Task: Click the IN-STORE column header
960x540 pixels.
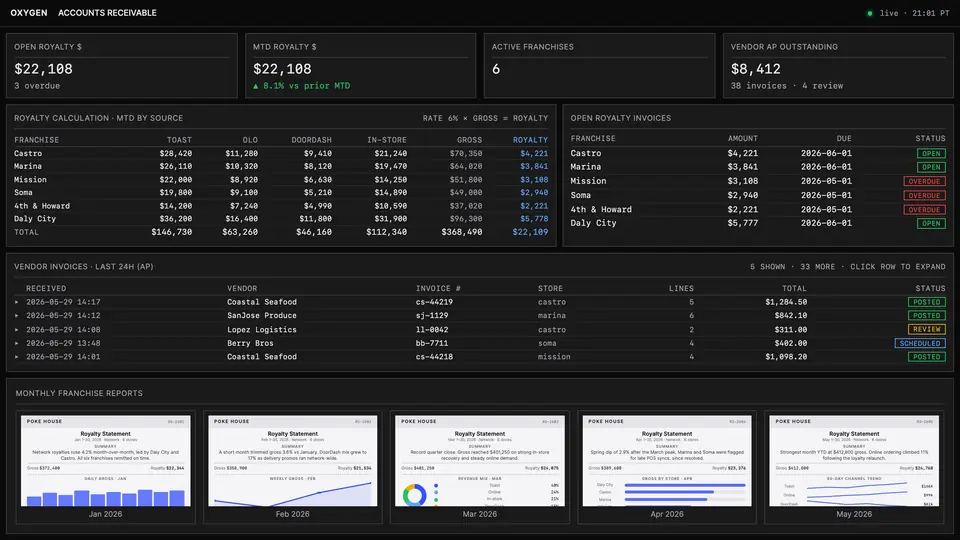Action: pos(386,140)
